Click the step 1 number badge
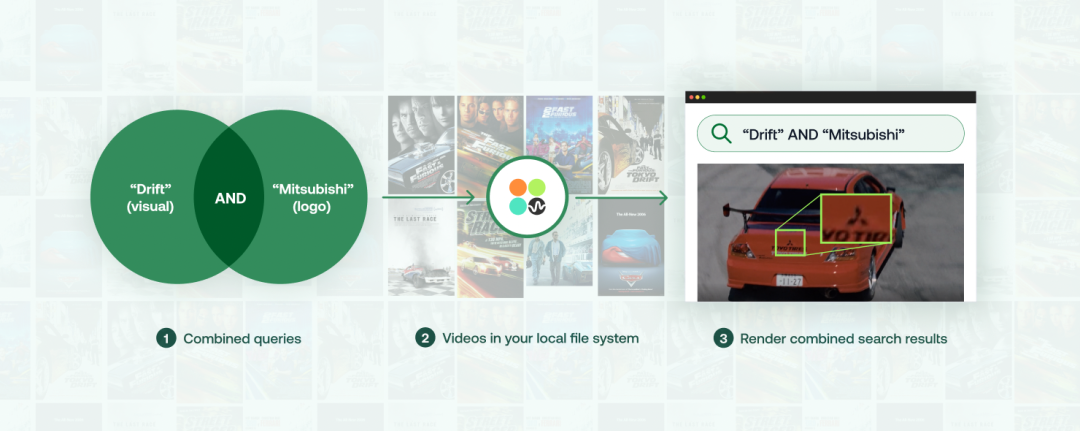Screen dimensions: 1080x431 tap(165, 339)
